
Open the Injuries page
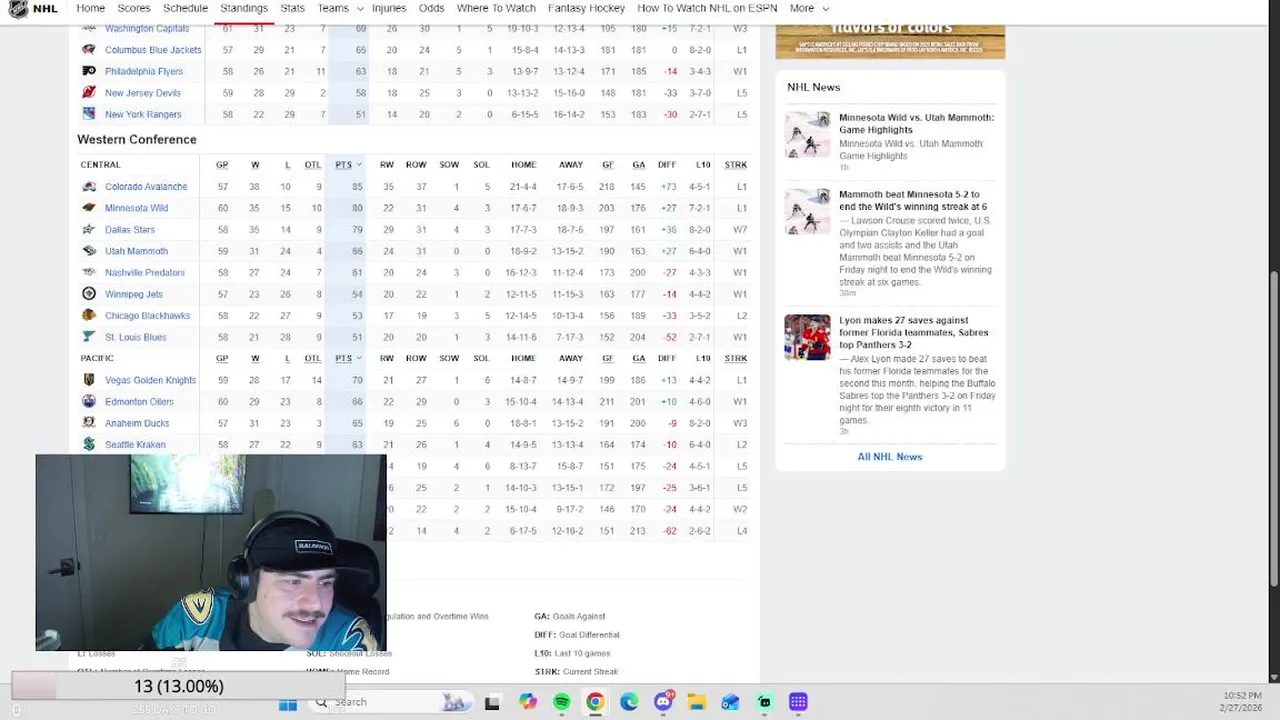pos(389,8)
